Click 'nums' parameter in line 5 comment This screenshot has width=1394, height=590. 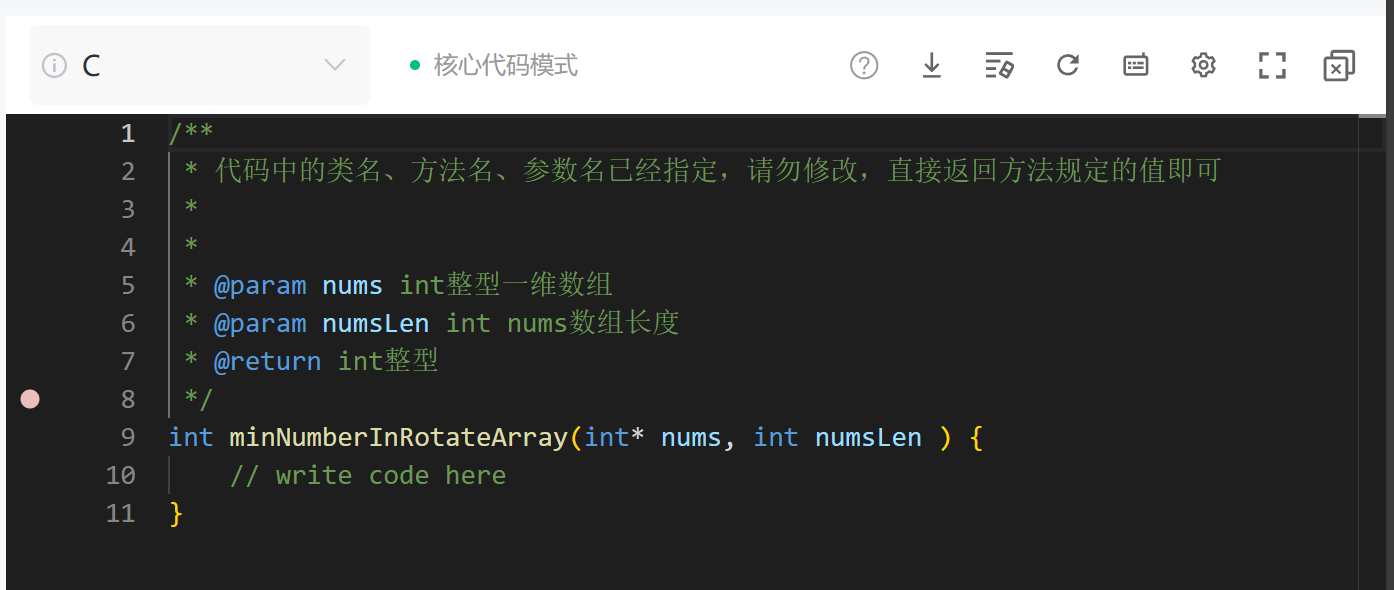click(352, 285)
